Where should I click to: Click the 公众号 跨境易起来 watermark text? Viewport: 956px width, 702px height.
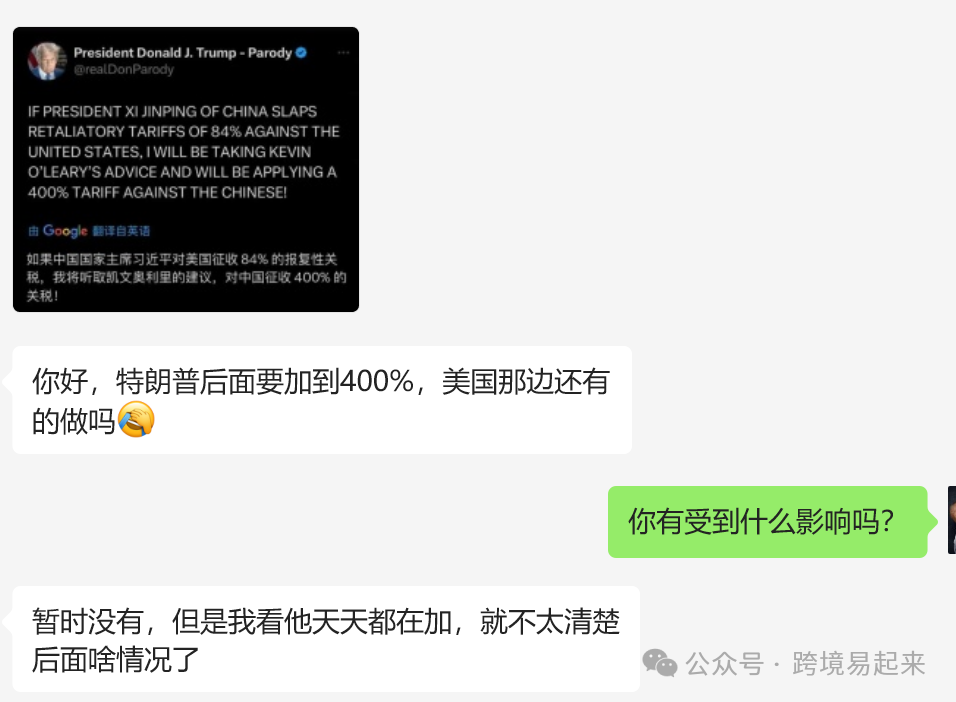click(x=805, y=664)
